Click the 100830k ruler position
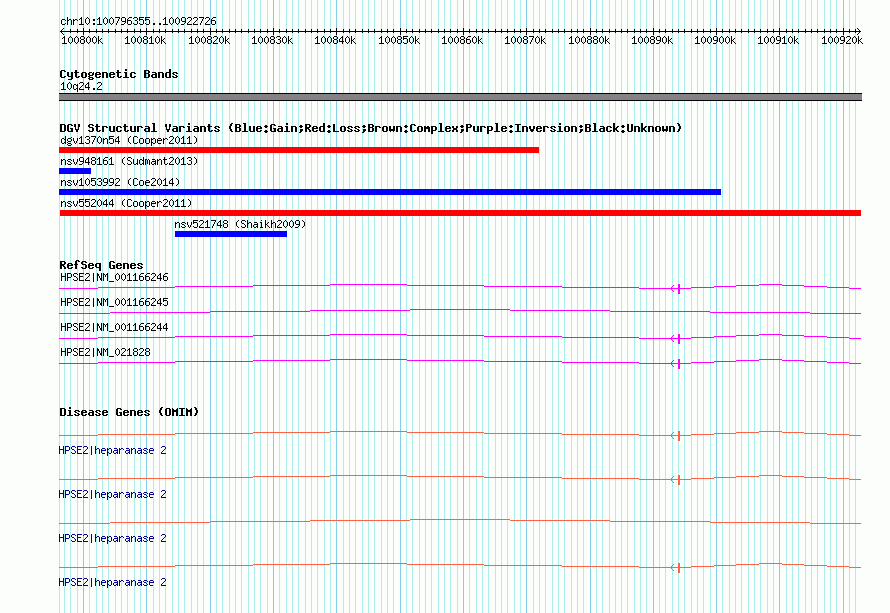The image size is (890, 613). click(x=272, y=40)
